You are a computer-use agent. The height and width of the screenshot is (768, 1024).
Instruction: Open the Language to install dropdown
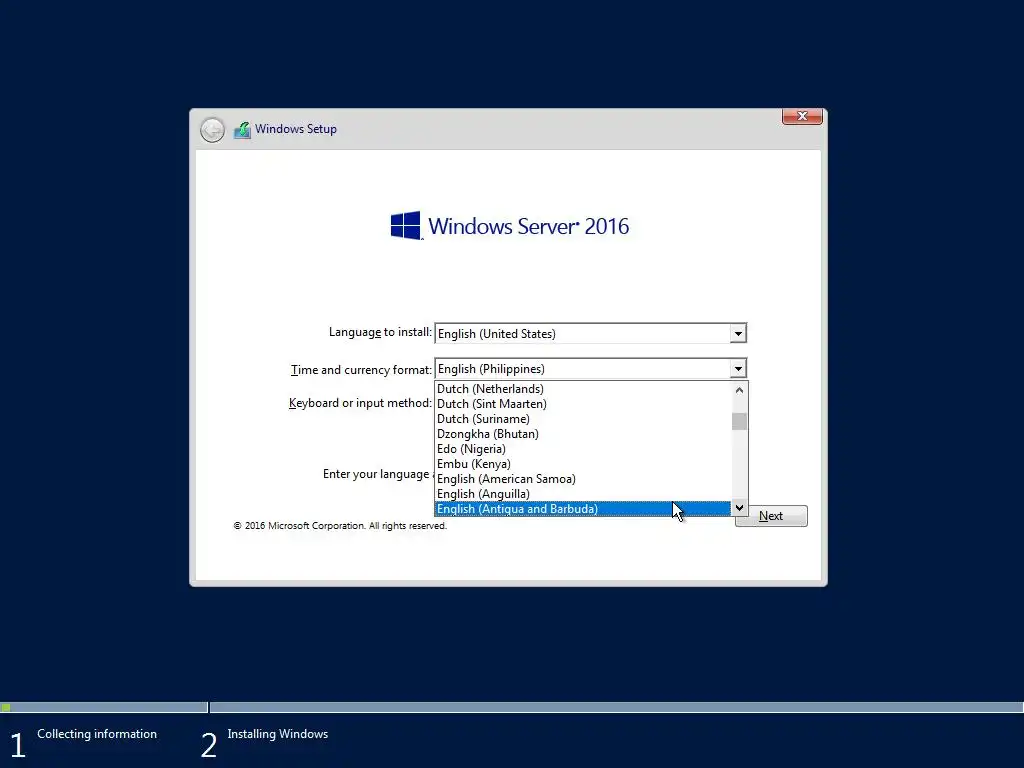click(x=738, y=334)
